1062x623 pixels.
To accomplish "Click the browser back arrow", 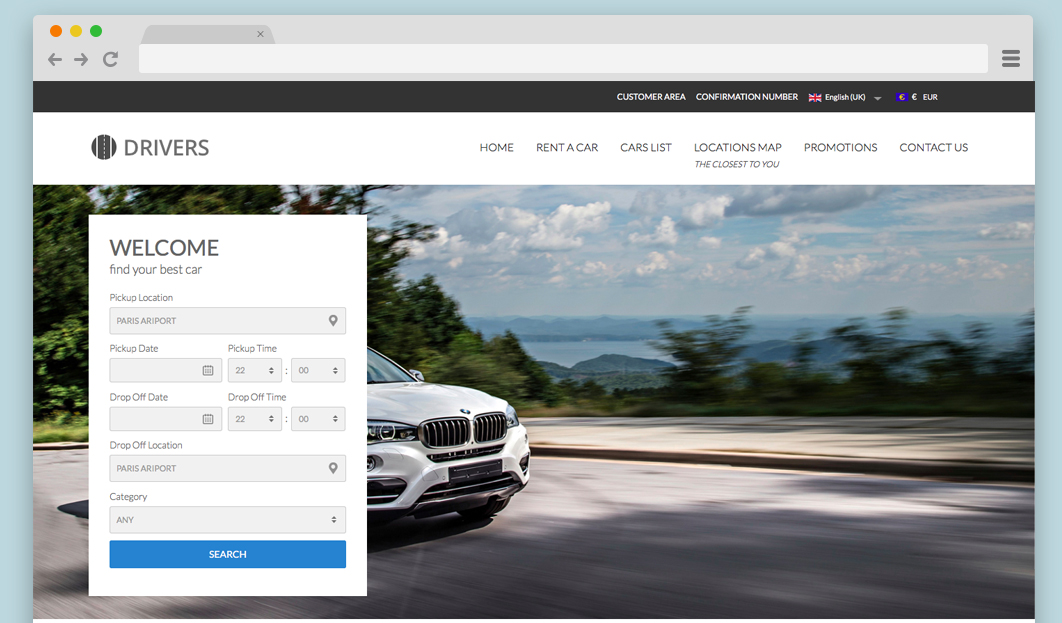I will (x=55, y=60).
